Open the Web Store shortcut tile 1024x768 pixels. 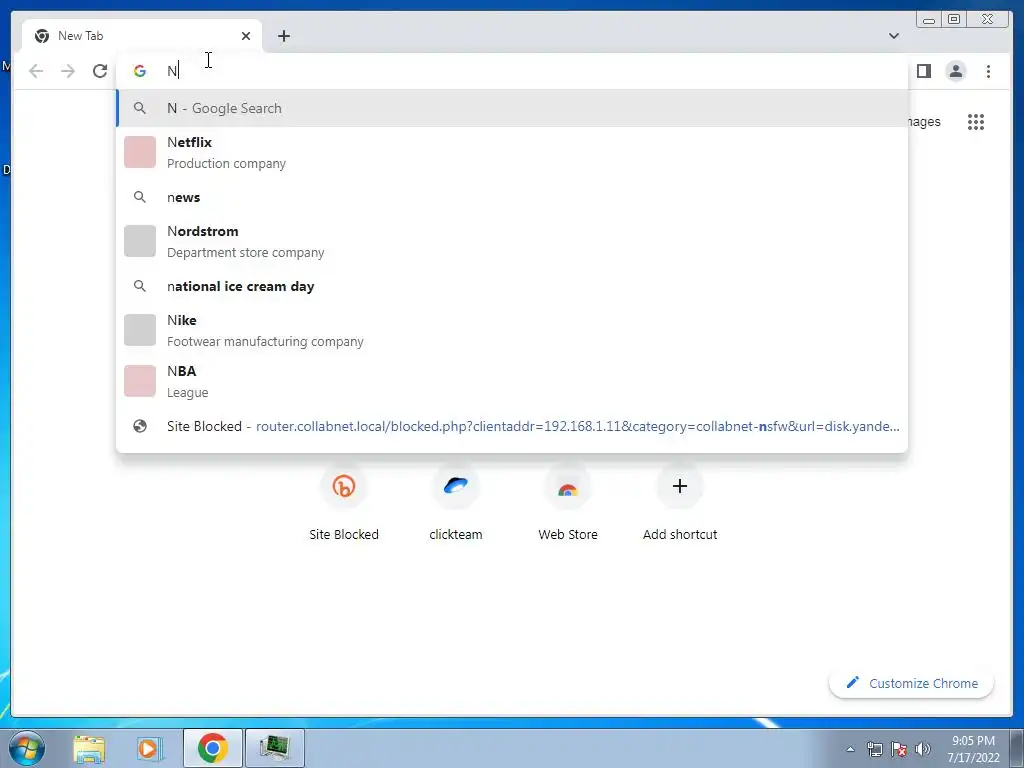click(x=568, y=503)
